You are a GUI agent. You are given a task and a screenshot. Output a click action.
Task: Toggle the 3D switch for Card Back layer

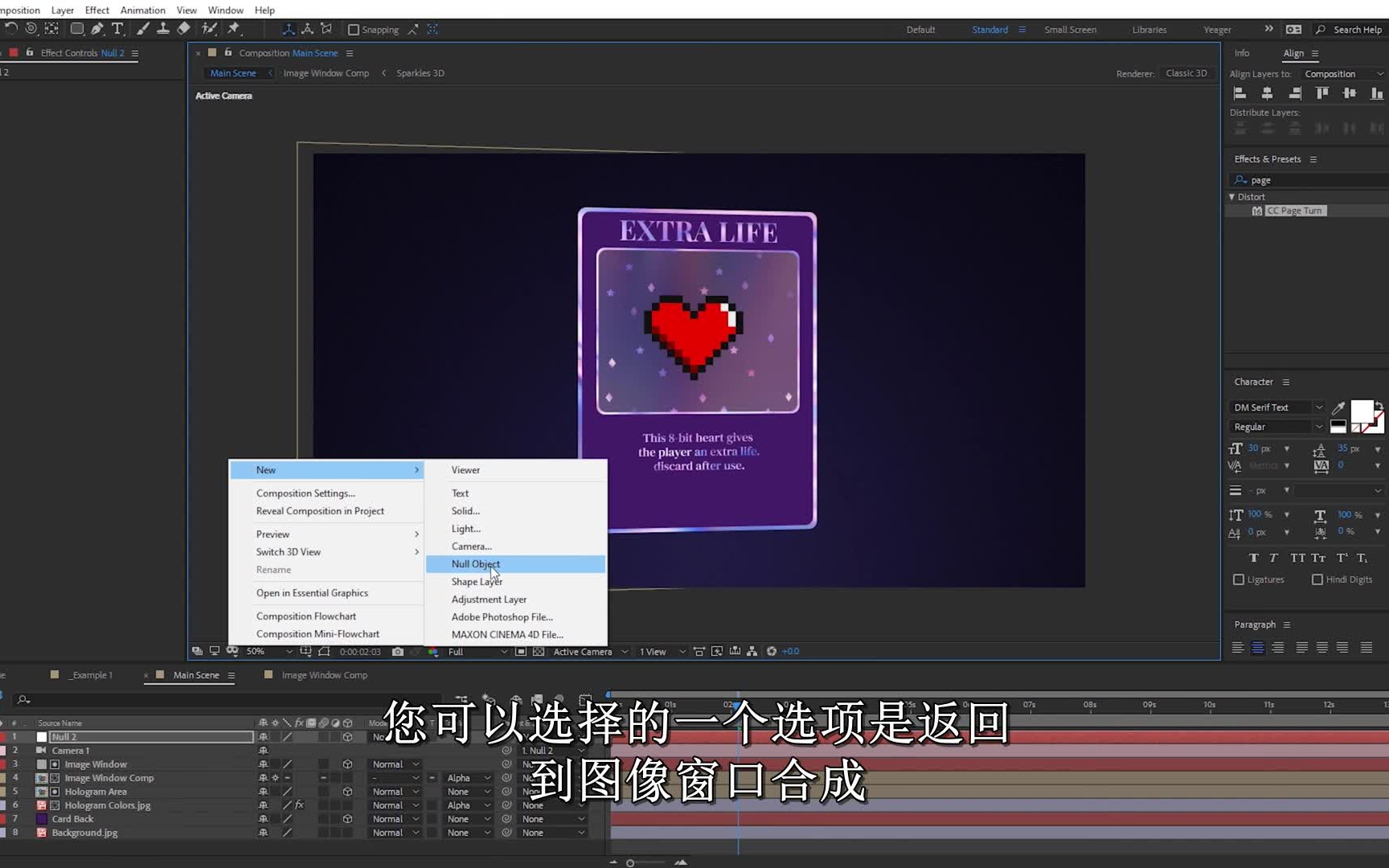[347, 818]
